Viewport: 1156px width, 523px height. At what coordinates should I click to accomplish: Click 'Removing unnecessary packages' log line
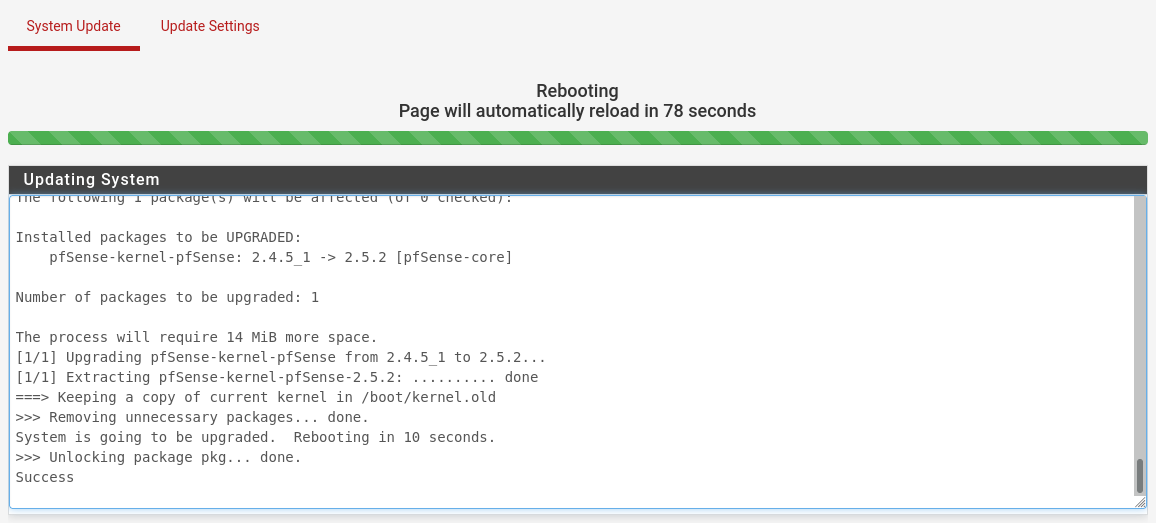coord(192,418)
